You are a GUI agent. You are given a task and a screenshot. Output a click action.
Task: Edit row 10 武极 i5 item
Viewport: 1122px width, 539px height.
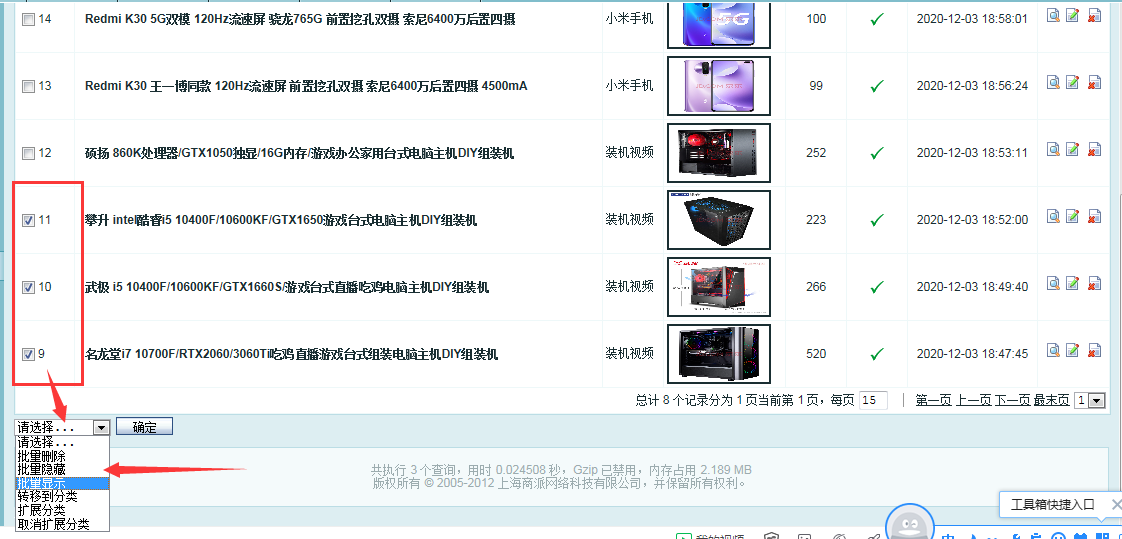[1072, 283]
